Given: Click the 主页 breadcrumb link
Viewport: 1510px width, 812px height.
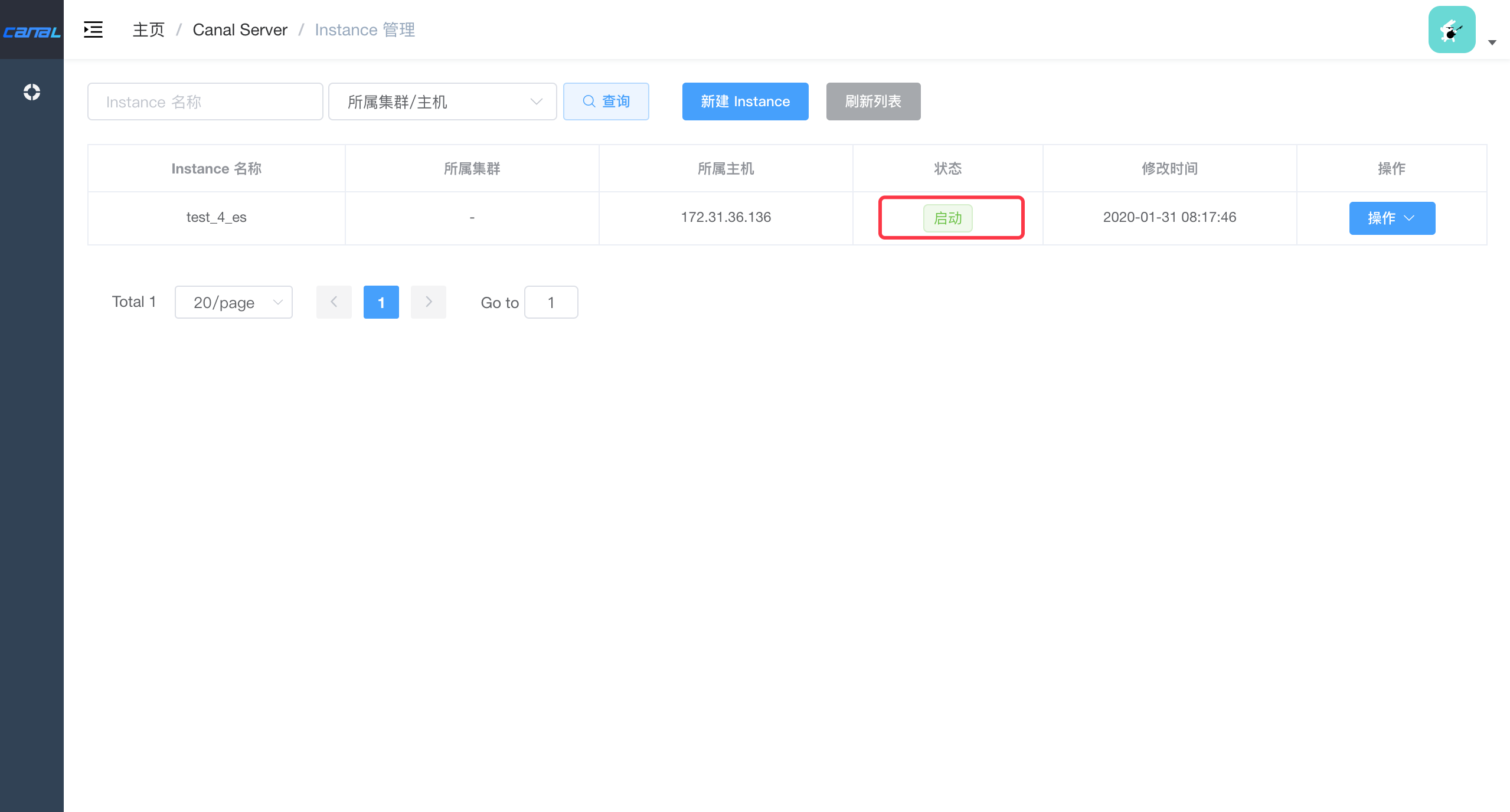Looking at the screenshot, I should click(148, 30).
